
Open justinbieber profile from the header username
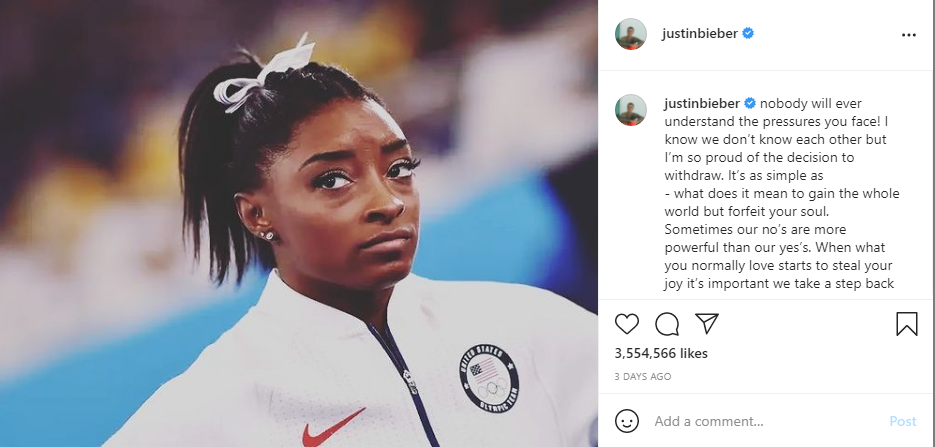point(700,34)
